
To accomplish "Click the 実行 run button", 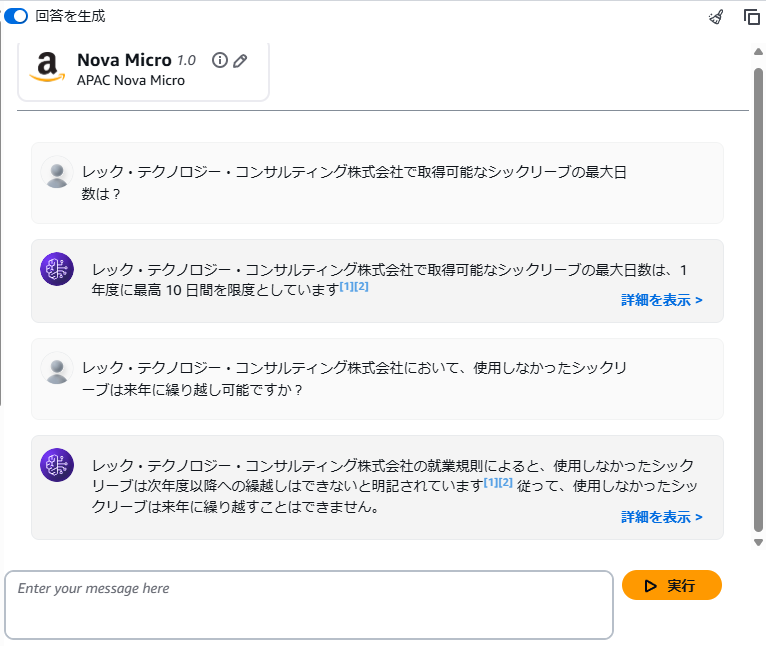I will click(x=672, y=585).
